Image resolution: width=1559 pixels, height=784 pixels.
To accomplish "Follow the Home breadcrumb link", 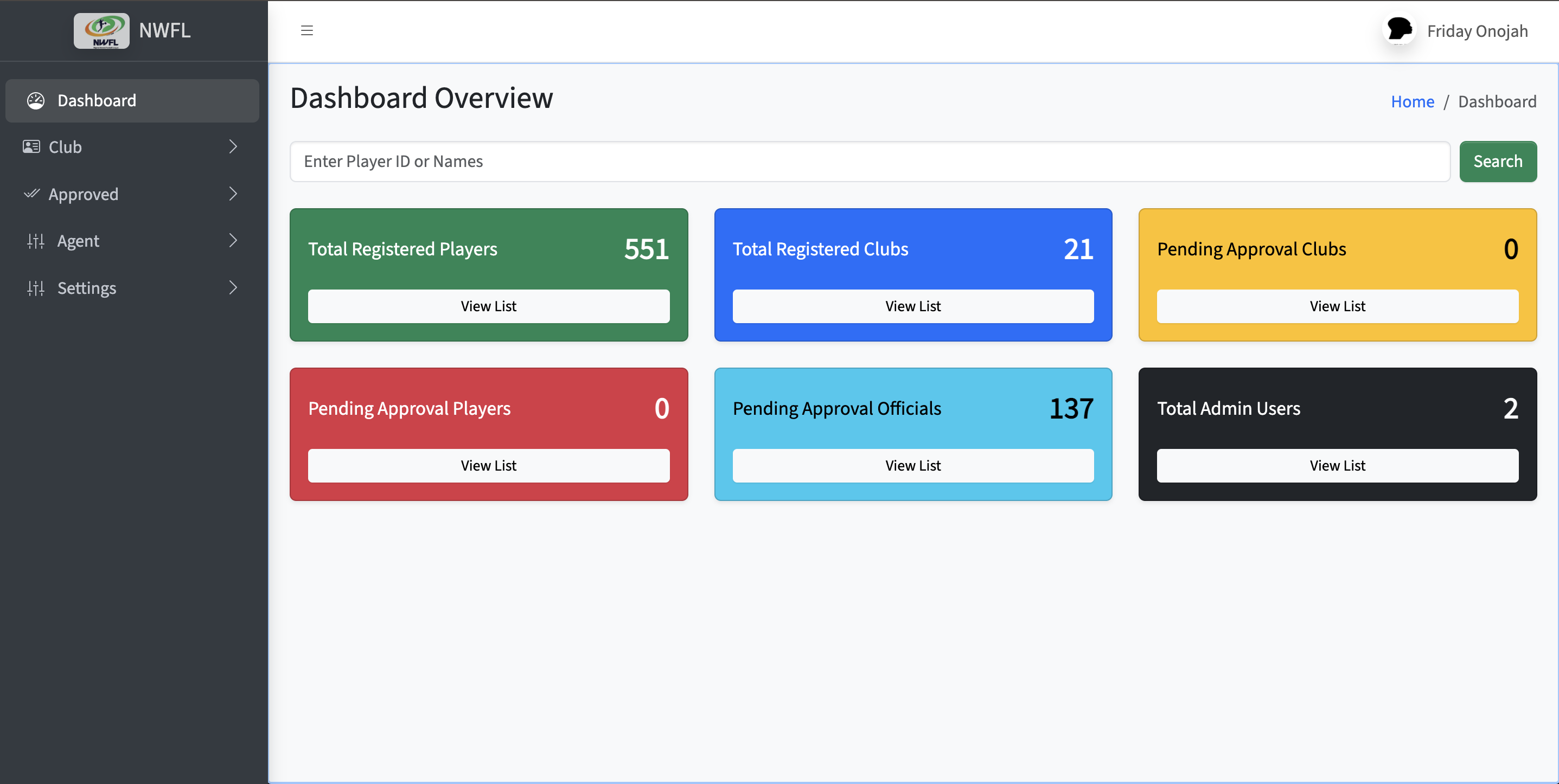I will (1412, 101).
